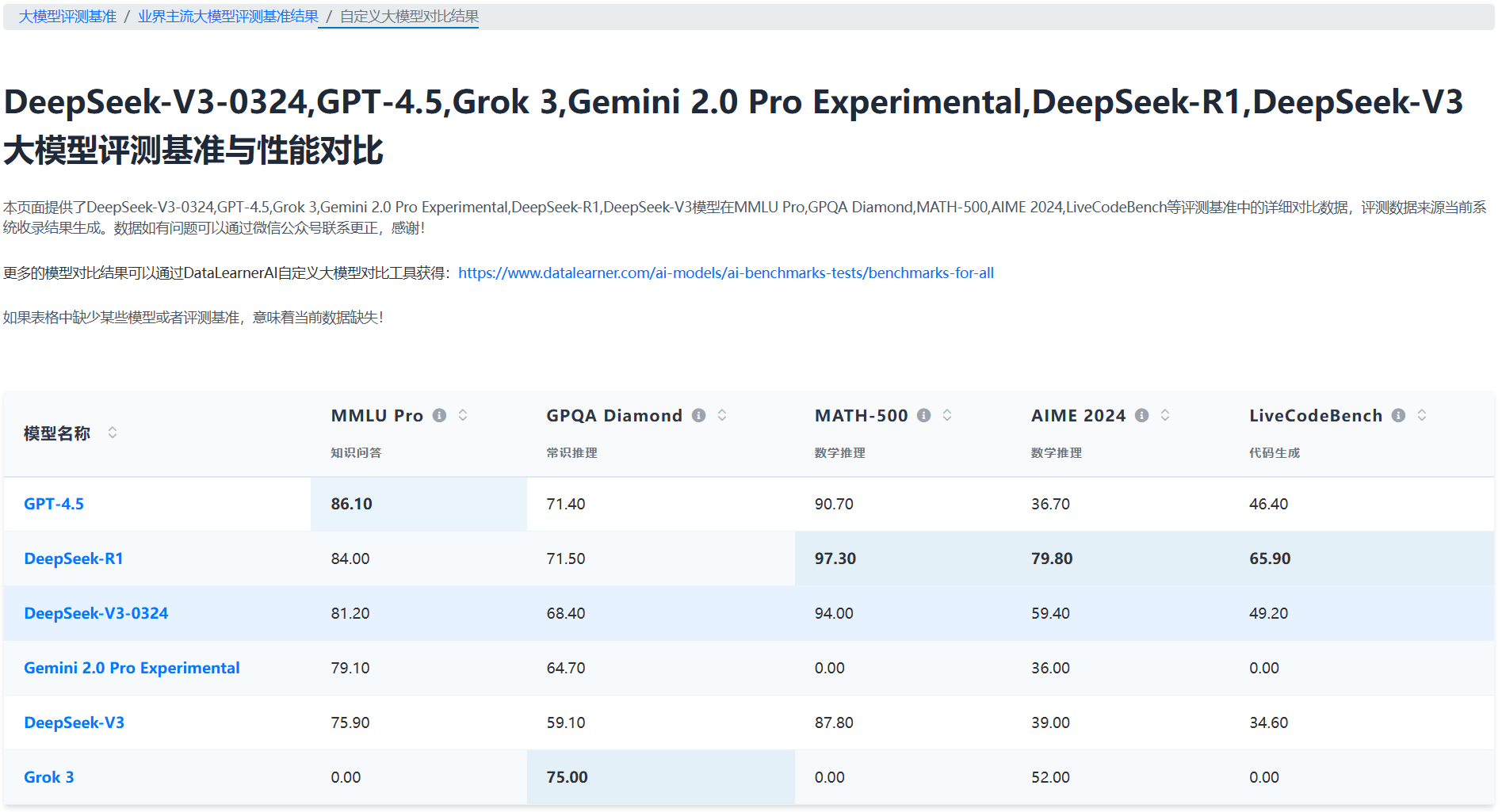Select DeepSeek-V3 LiveCodeBench score 34.60
Image resolution: width=1502 pixels, height=812 pixels.
1269,722
